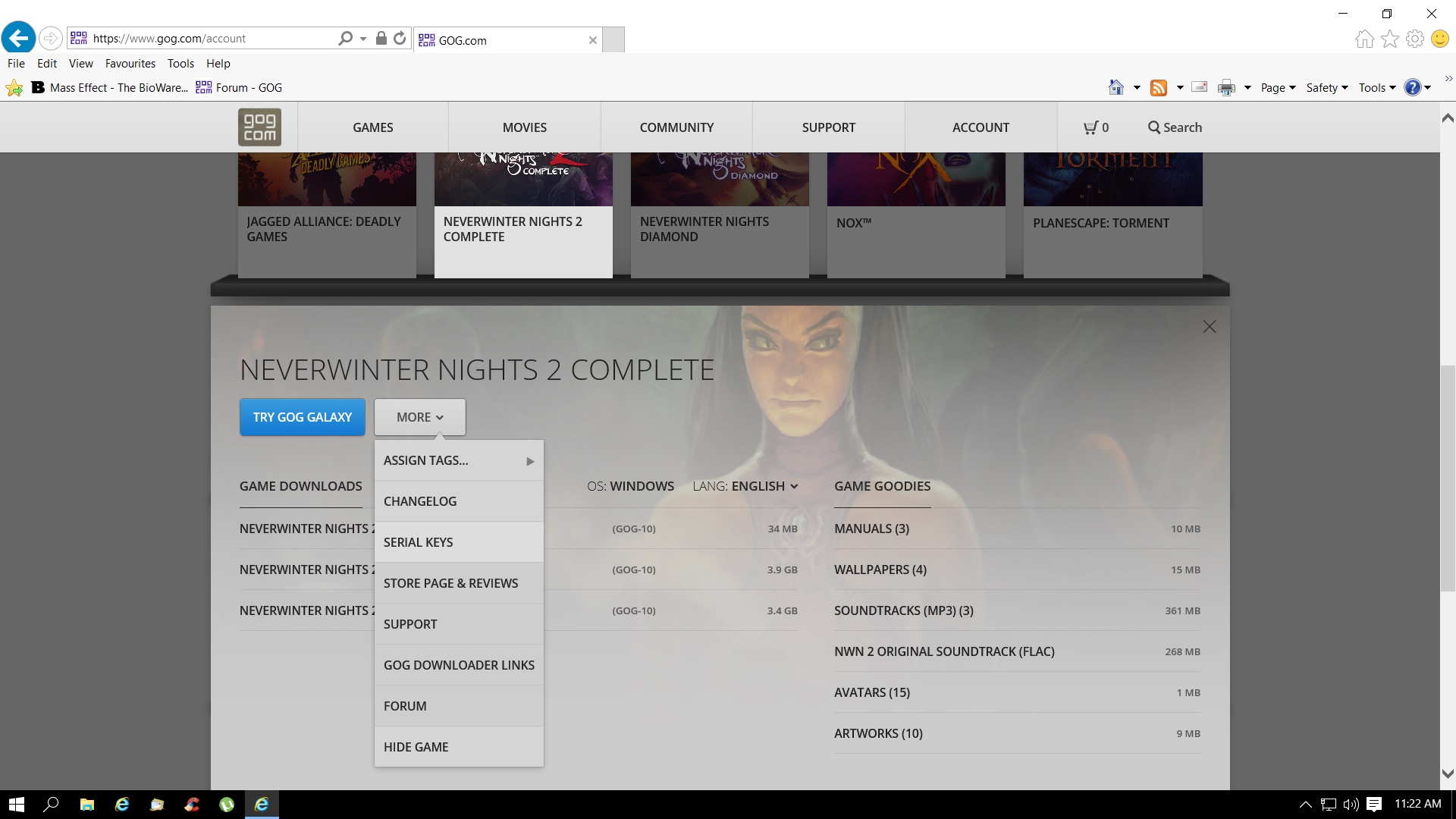
Task: Expand the Print dropdown arrow
Action: coord(1247,88)
